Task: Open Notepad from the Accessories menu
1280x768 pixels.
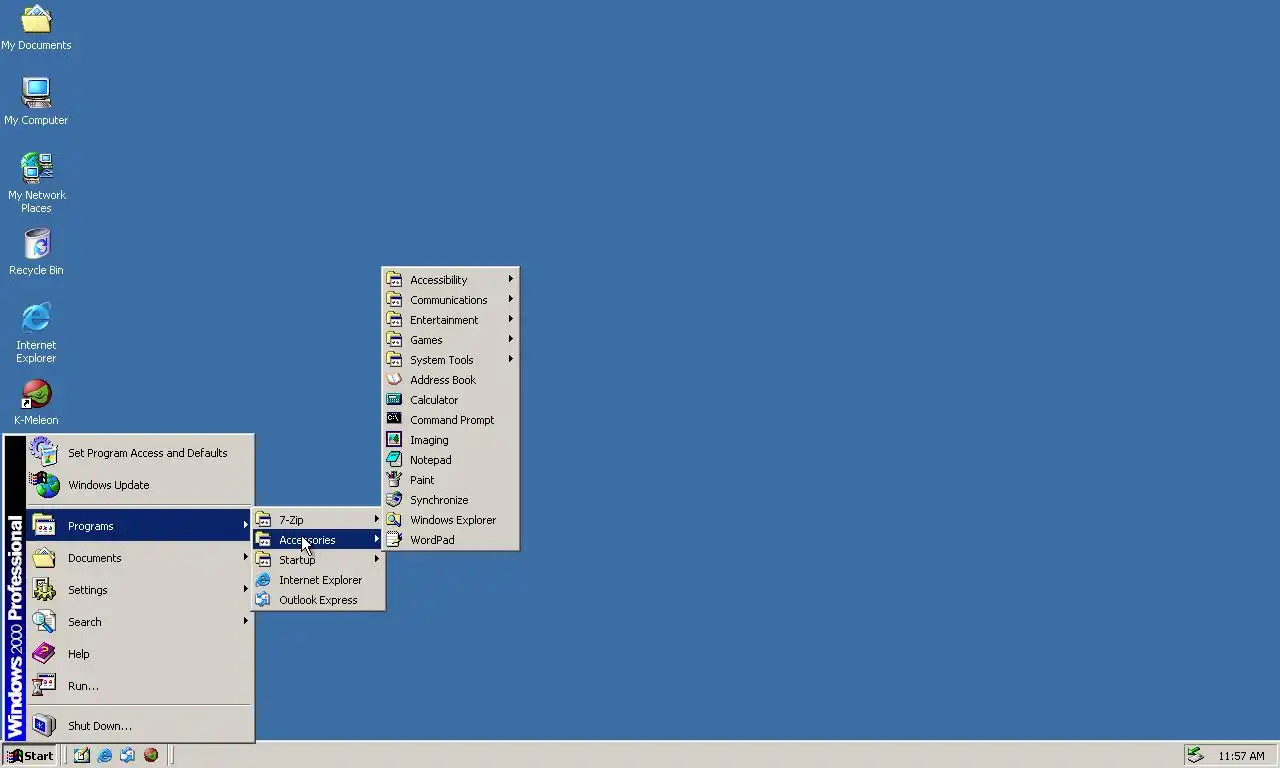Action: 450,460
